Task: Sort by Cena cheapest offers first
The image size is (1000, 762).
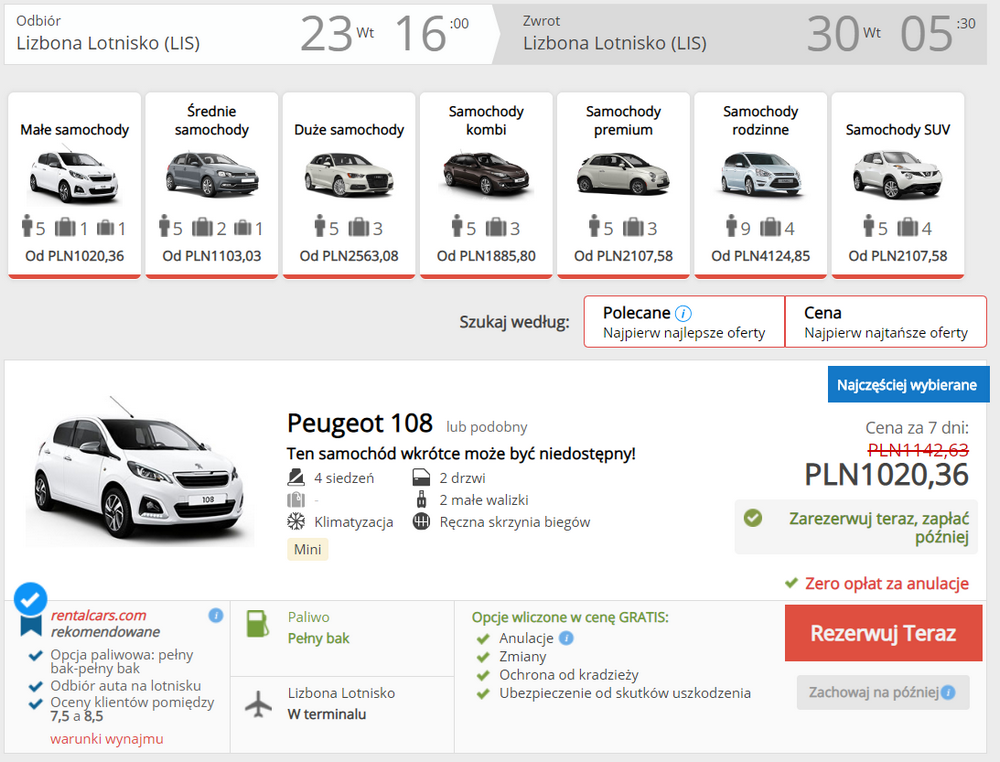Action: click(886, 321)
